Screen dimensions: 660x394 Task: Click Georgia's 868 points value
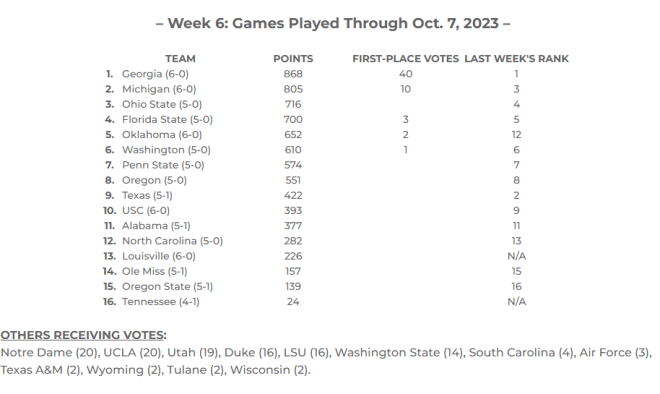click(293, 74)
